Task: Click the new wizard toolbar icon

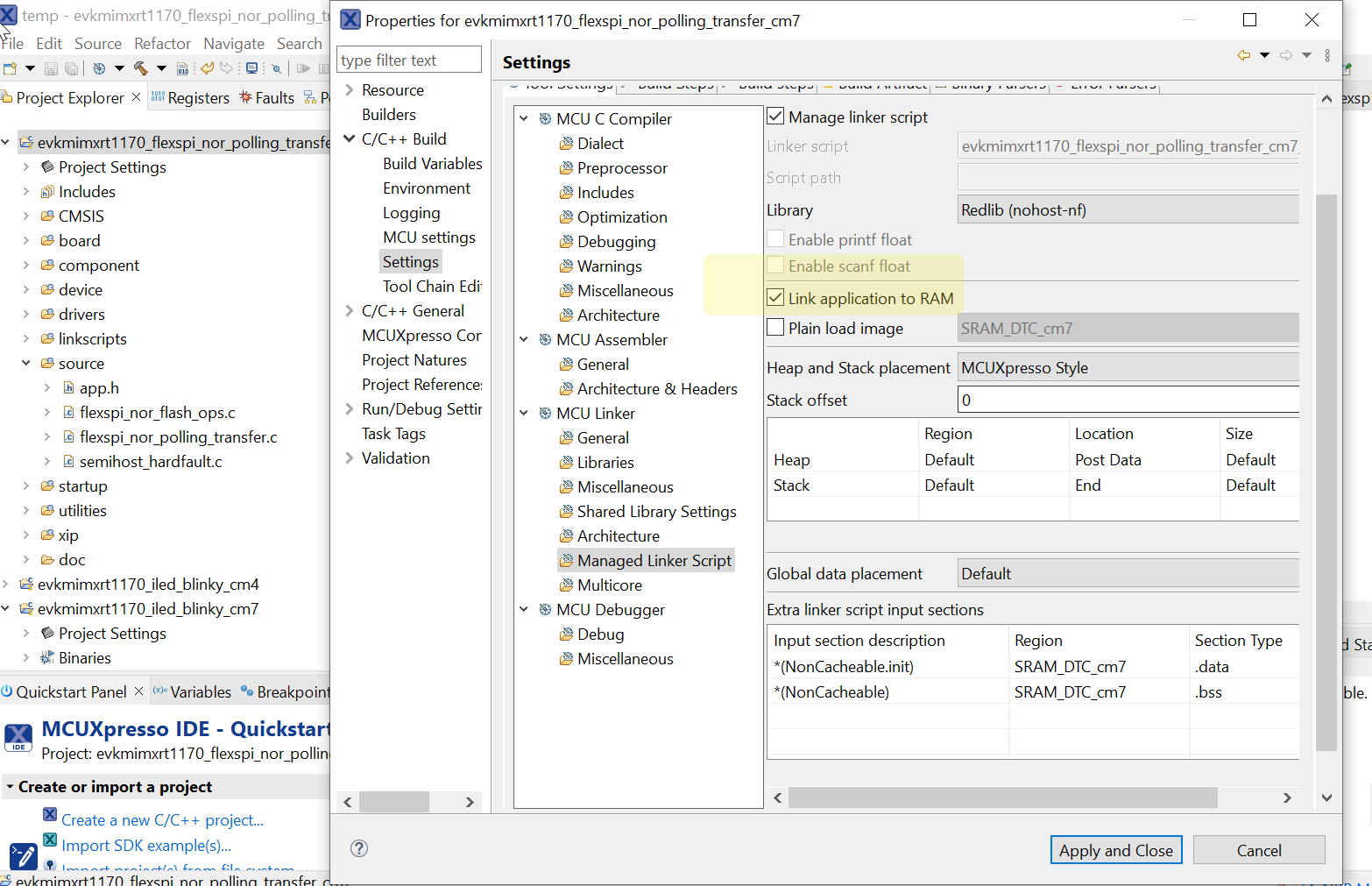Action: click(11, 68)
